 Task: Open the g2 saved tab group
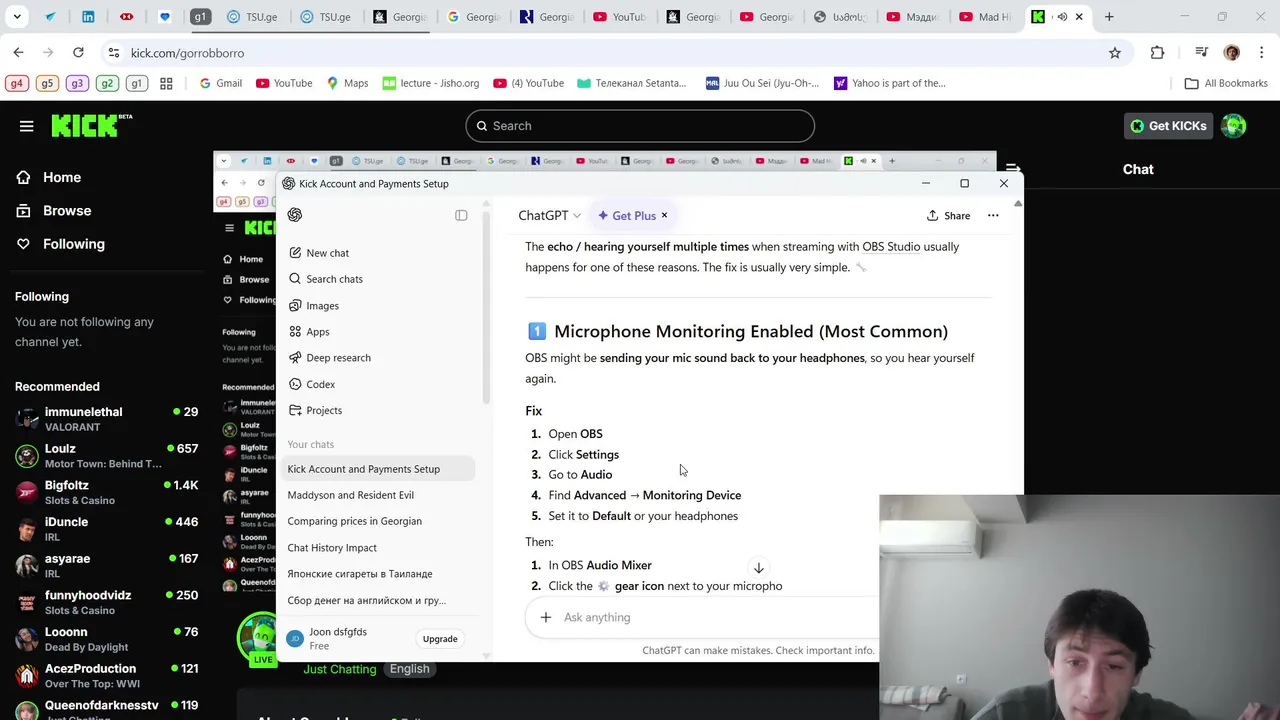pyautogui.click(x=107, y=83)
